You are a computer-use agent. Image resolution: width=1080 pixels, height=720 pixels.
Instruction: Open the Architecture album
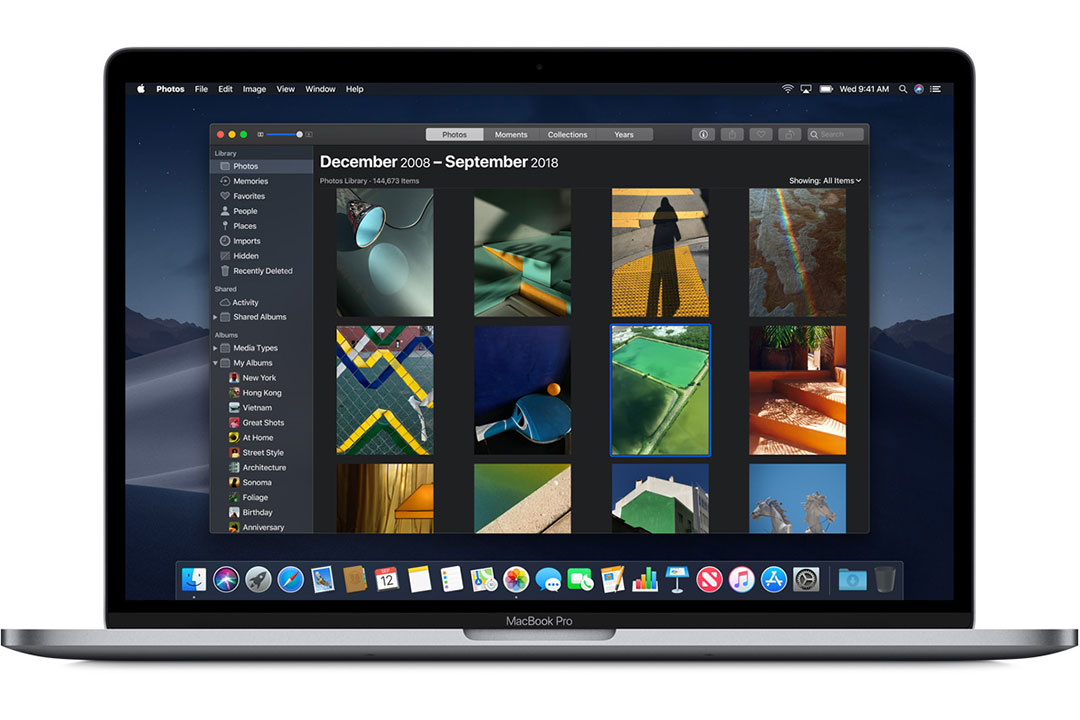262,467
